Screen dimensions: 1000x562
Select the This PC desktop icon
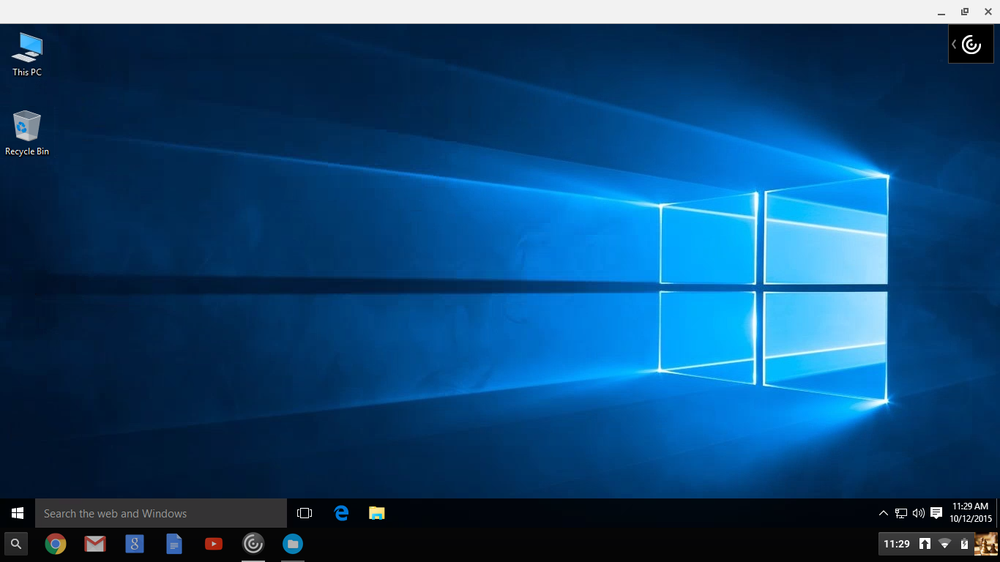pyautogui.click(x=27, y=55)
